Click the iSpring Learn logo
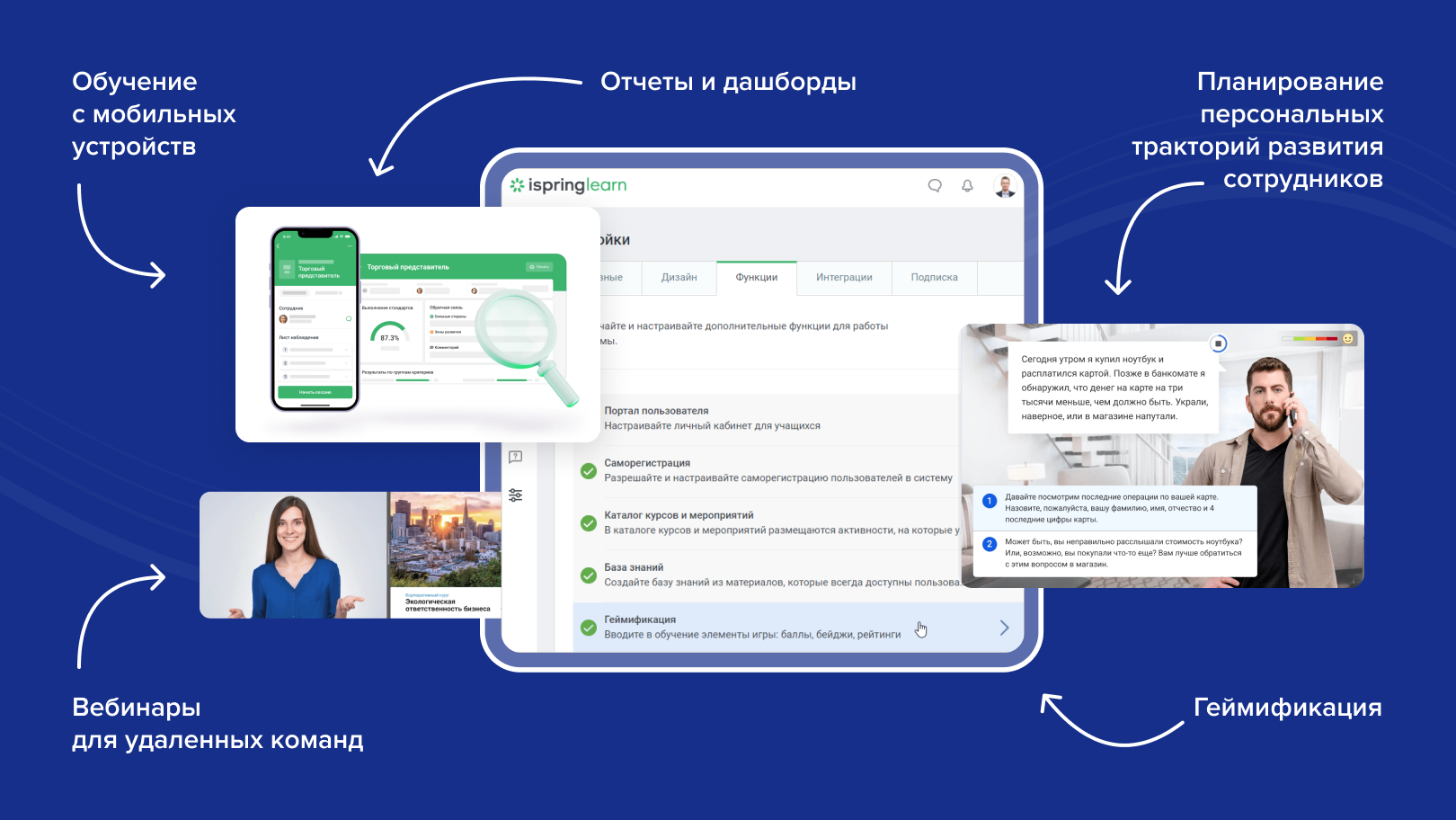The height and width of the screenshot is (820, 1456). [x=568, y=185]
